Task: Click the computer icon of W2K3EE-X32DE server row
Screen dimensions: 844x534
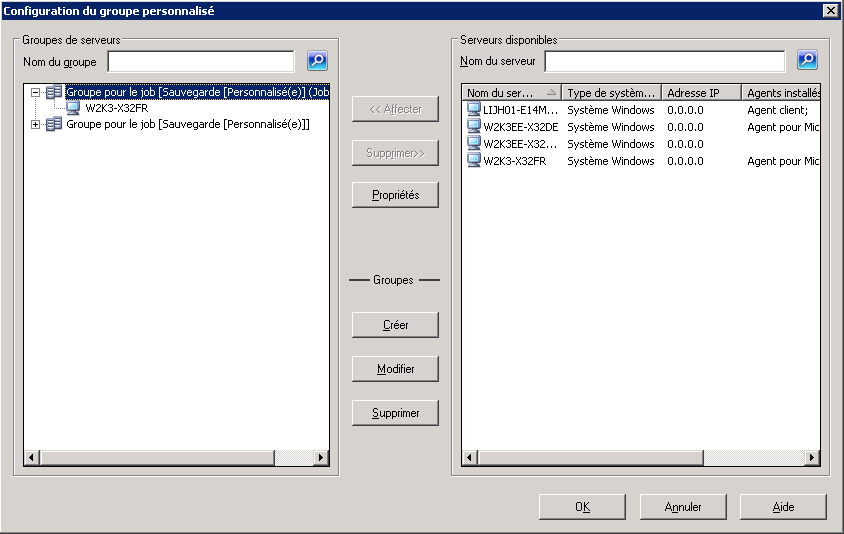Action: point(474,127)
